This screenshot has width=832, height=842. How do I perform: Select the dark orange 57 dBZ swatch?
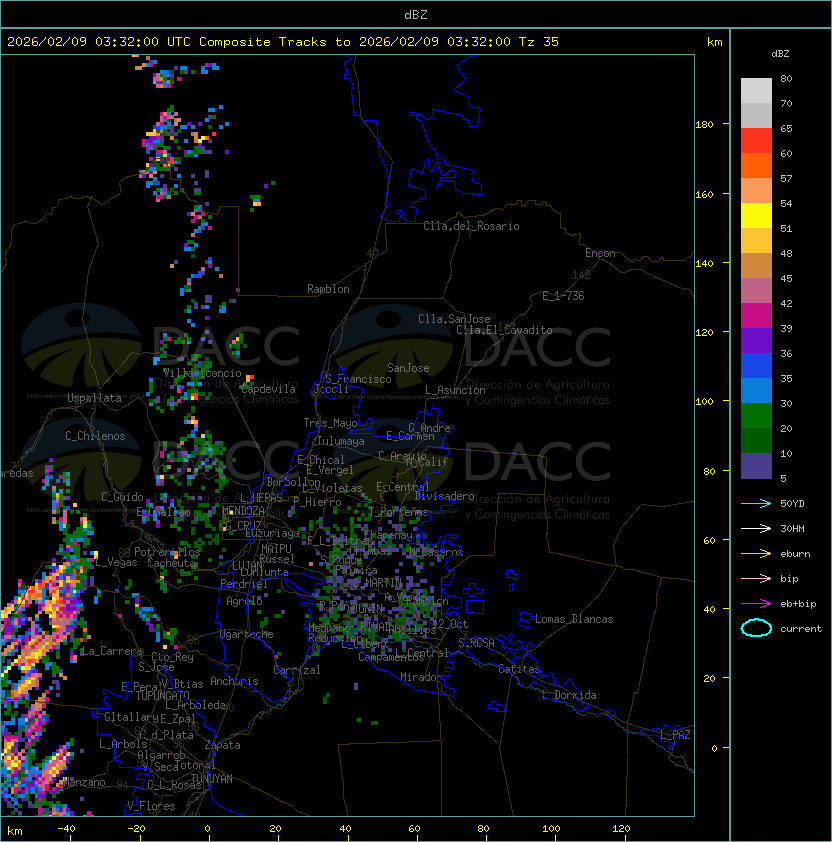[x=756, y=165]
